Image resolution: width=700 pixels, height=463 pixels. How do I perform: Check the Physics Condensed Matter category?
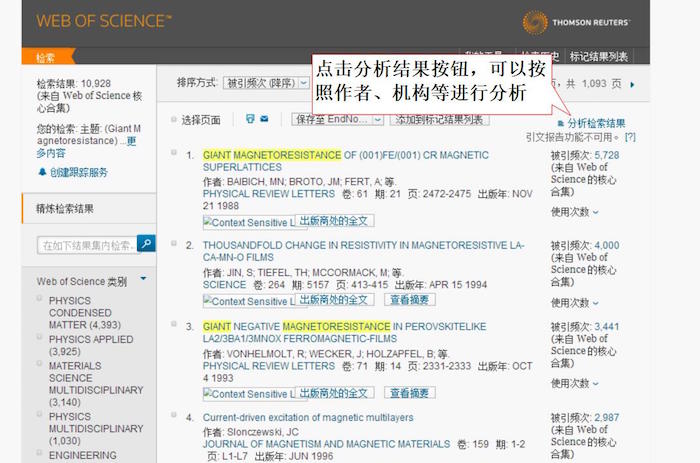(x=39, y=298)
